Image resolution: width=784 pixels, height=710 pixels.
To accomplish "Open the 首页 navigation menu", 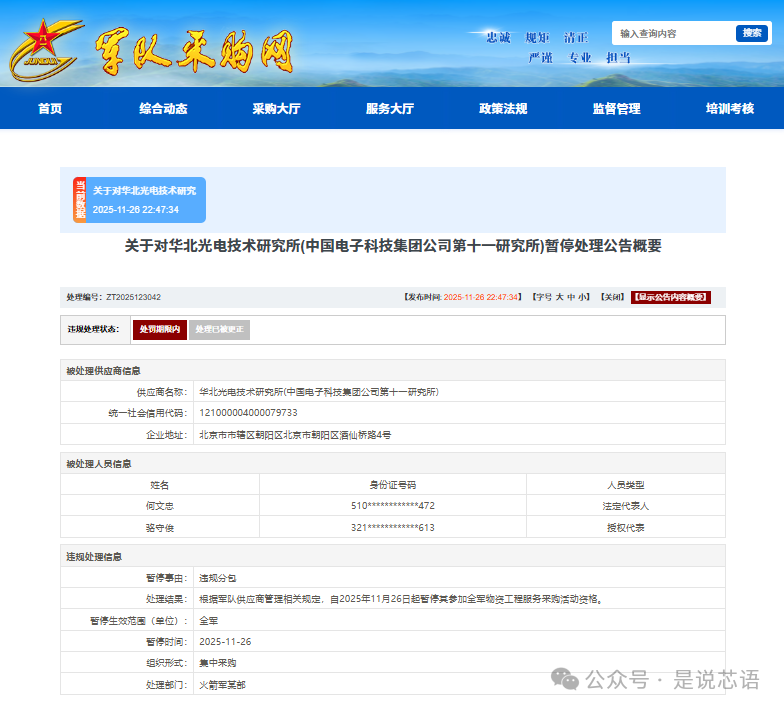I will 50,109.
